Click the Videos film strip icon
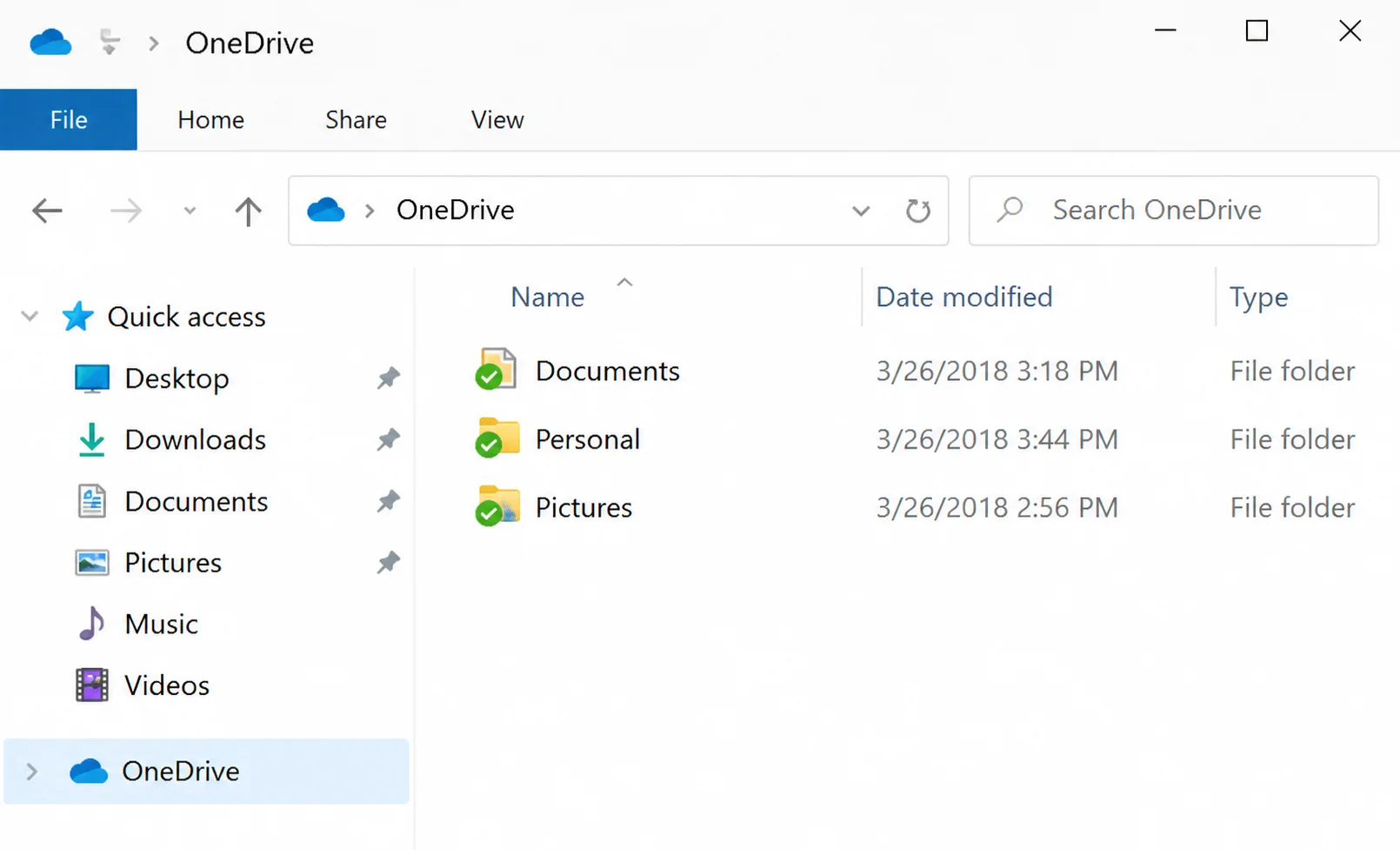The width and height of the screenshot is (1400, 850). click(x=91, y=686)
